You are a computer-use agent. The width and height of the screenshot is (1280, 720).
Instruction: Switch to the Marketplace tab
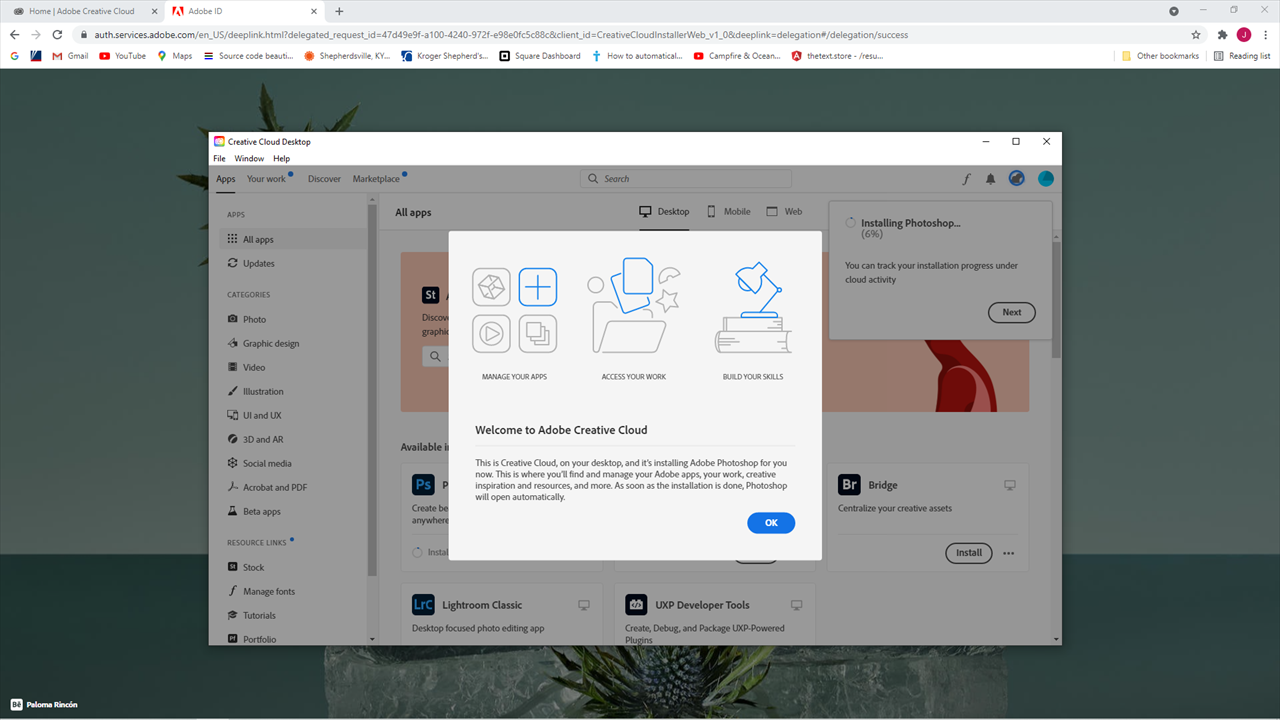[x=376, y=179]
